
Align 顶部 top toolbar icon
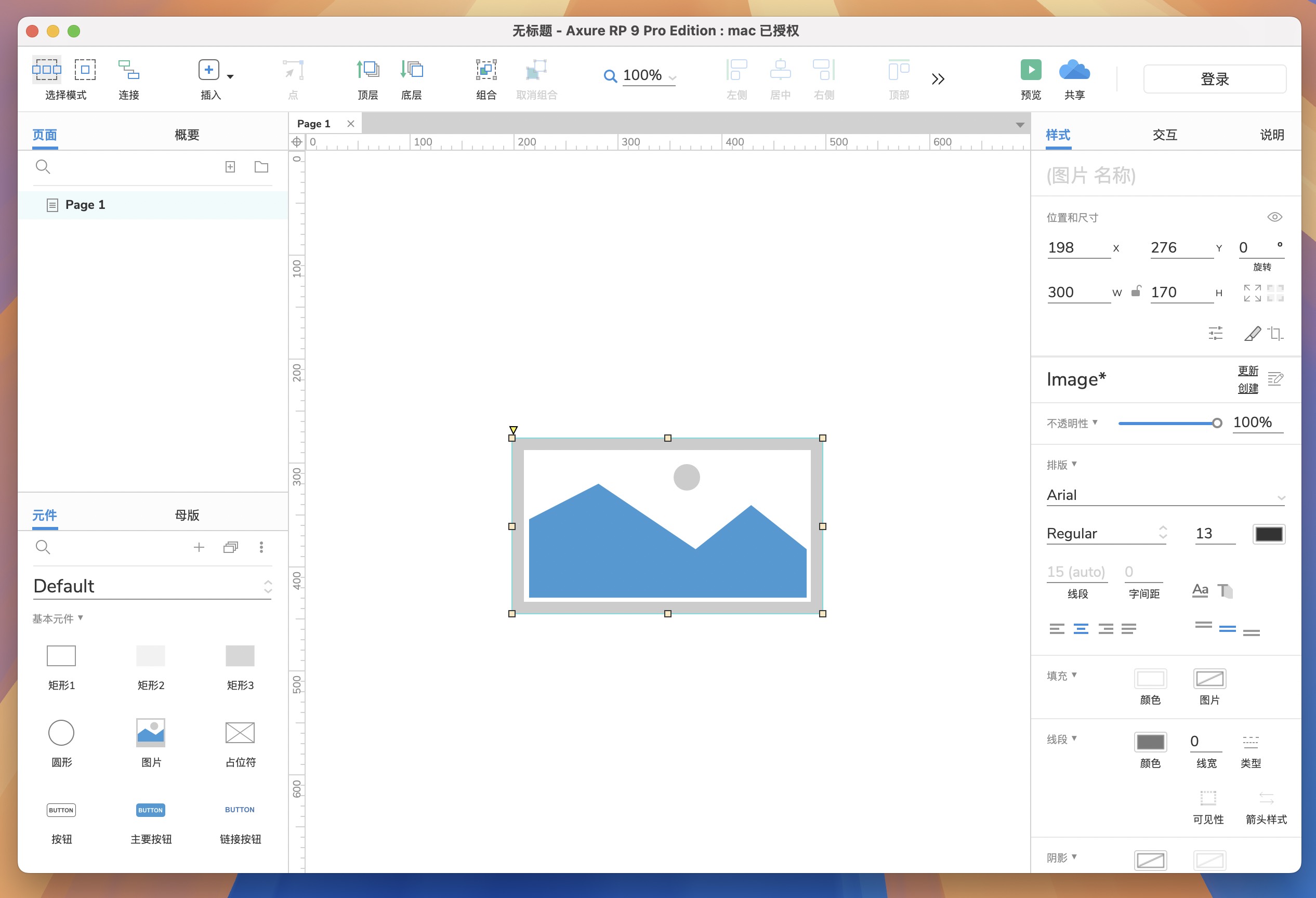click(x=899, y=70)
